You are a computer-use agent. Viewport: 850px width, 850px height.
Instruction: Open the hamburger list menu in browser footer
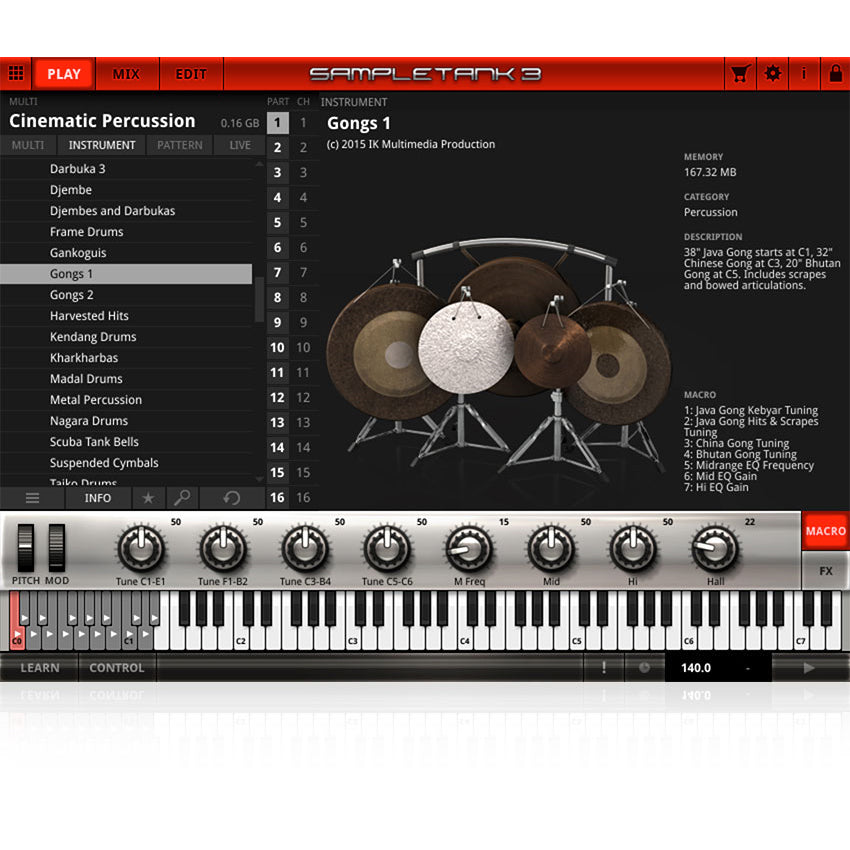click(x=33, y=497)
